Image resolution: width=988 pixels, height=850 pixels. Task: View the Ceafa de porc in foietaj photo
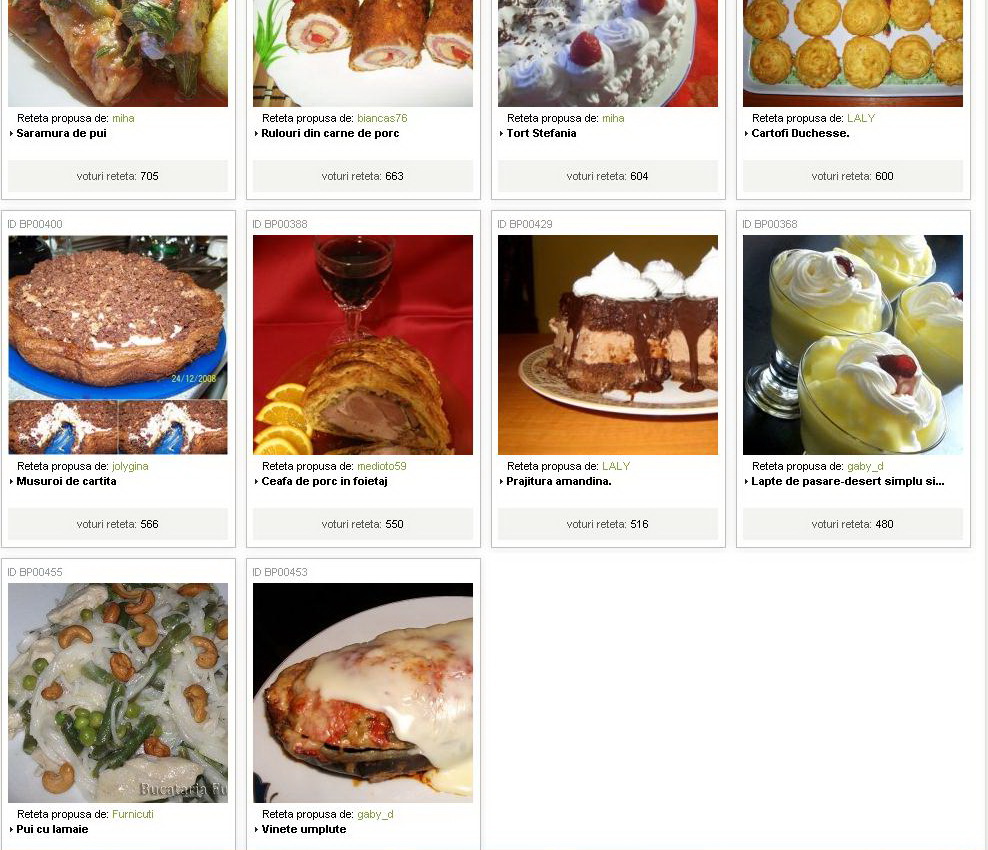363,345
